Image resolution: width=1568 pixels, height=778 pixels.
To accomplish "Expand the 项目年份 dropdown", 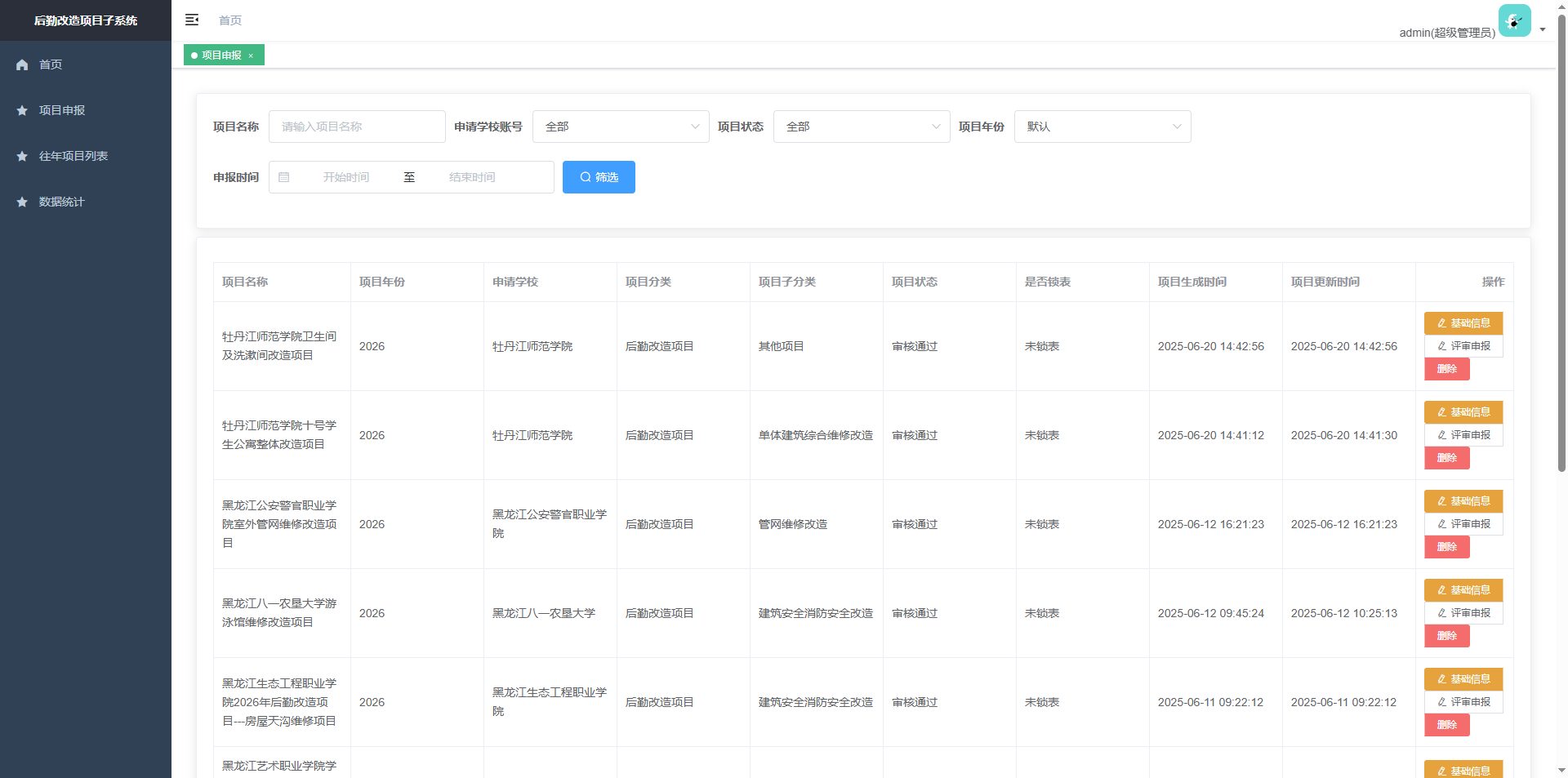I will click(x=1102, y=127).
